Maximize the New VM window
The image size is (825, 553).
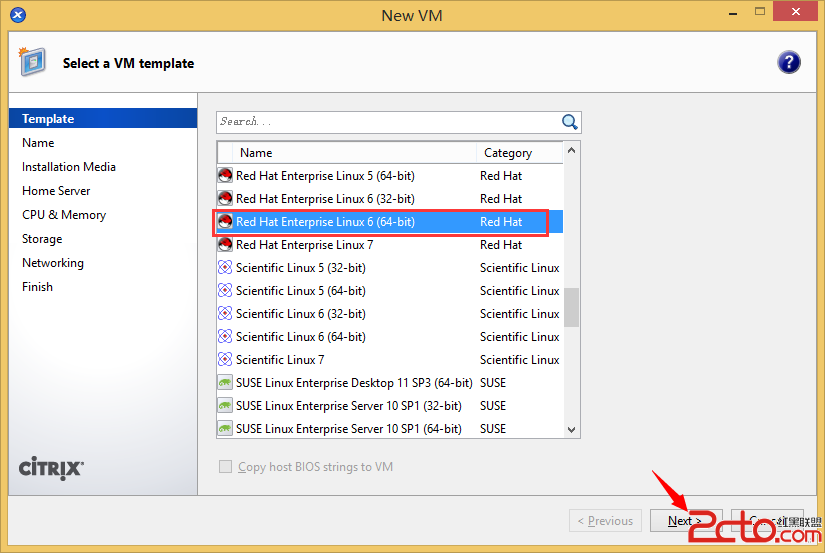point(760,11)
